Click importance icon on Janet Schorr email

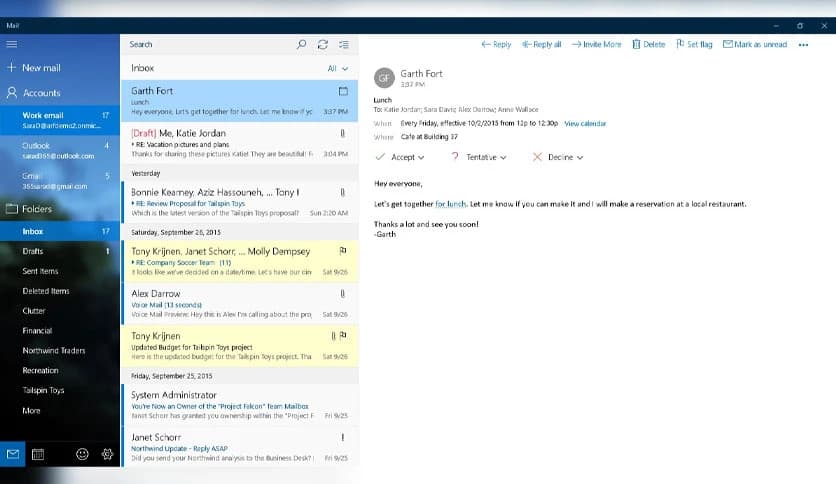342,438
